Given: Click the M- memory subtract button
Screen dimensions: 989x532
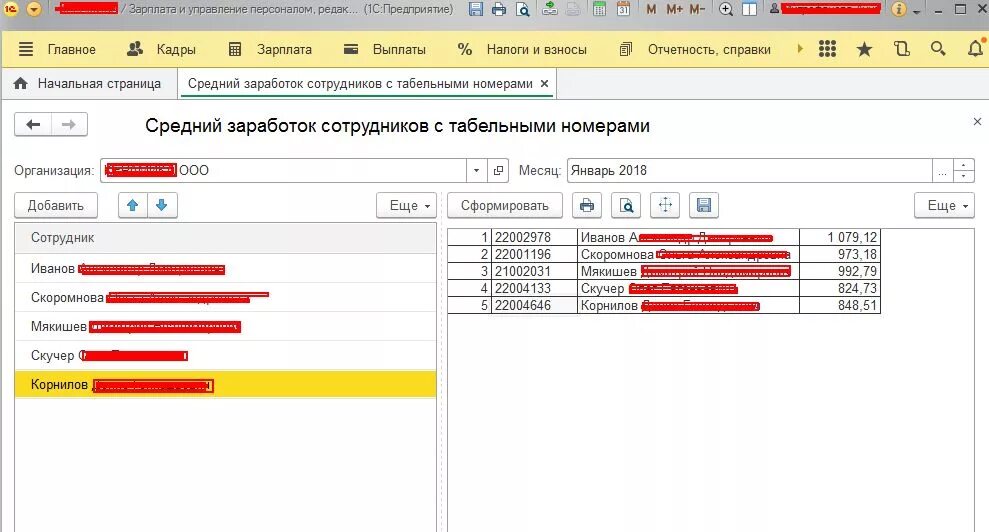Looking at the screenshot, I should (x=697, y=9).
